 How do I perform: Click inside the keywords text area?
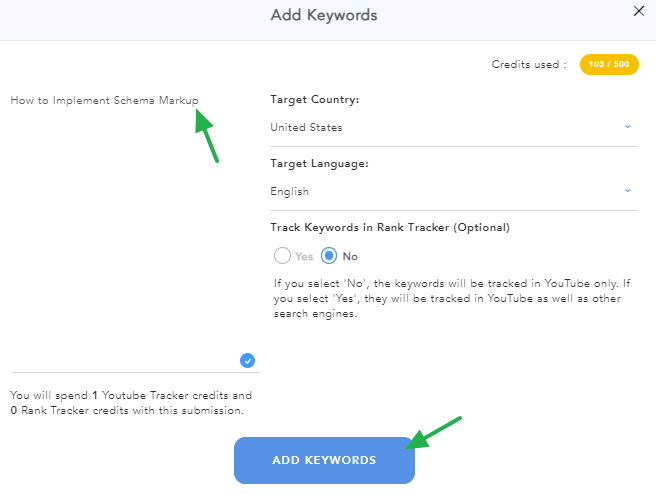pos(135,232)
